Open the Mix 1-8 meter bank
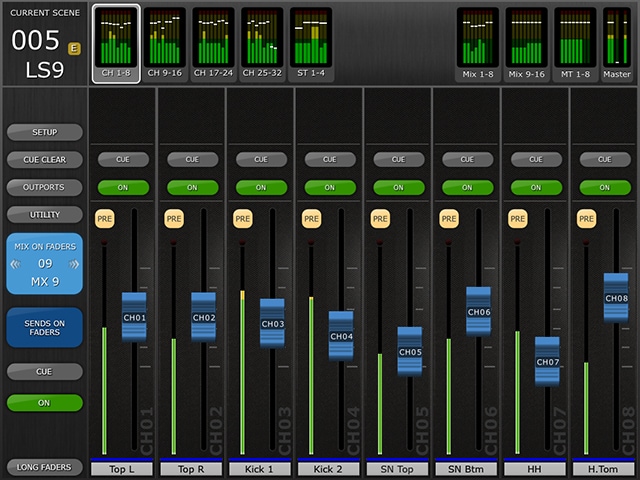 tap(478, 44)
